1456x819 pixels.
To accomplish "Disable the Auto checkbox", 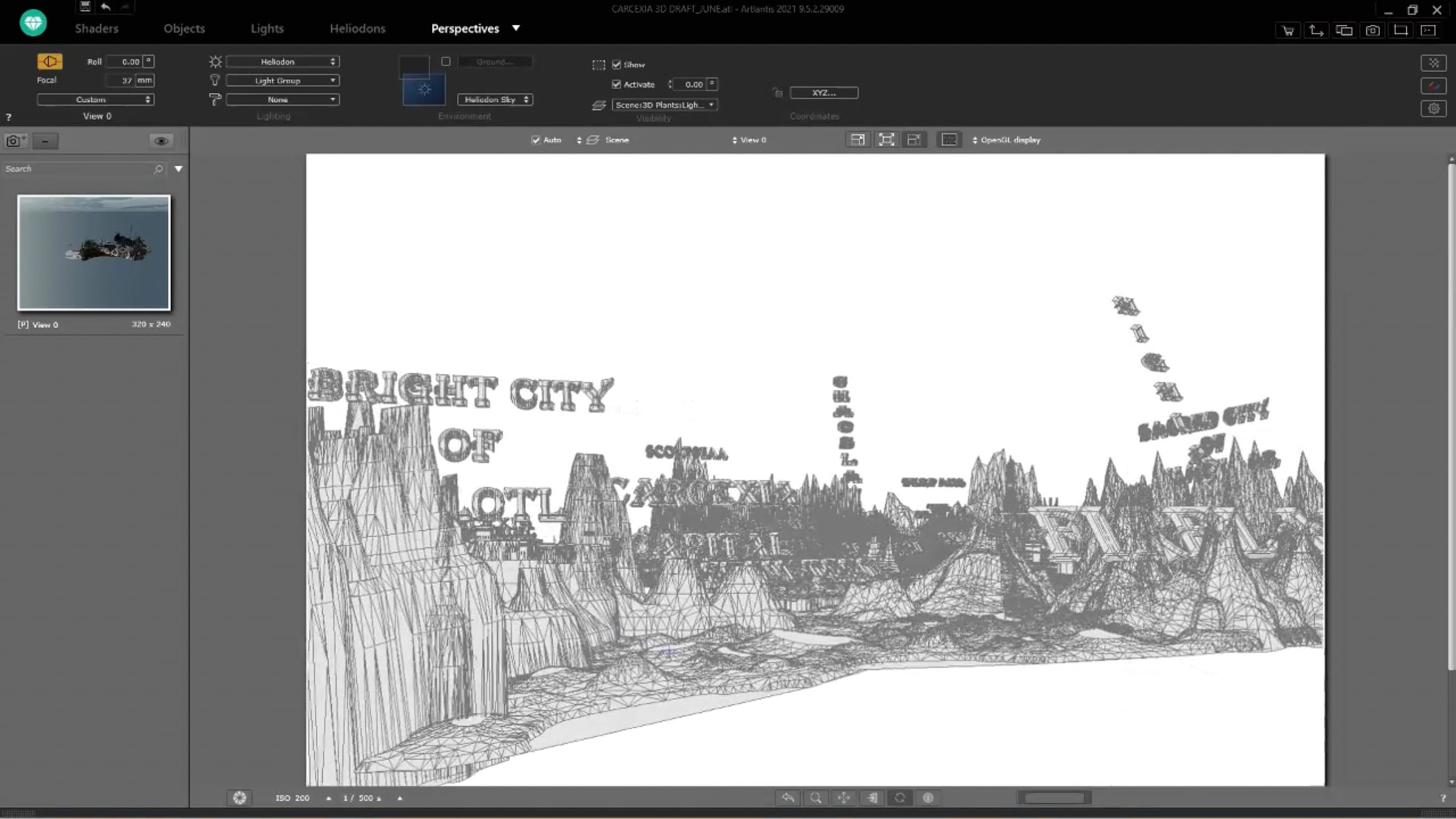I will 536,140.
